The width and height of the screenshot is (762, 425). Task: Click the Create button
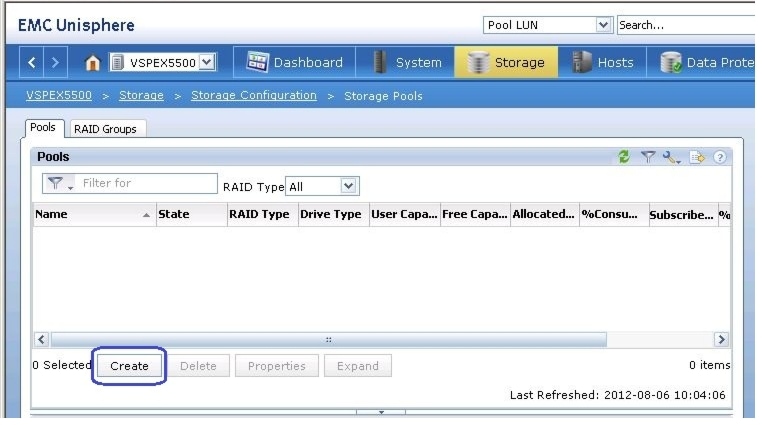coord(129,366)
